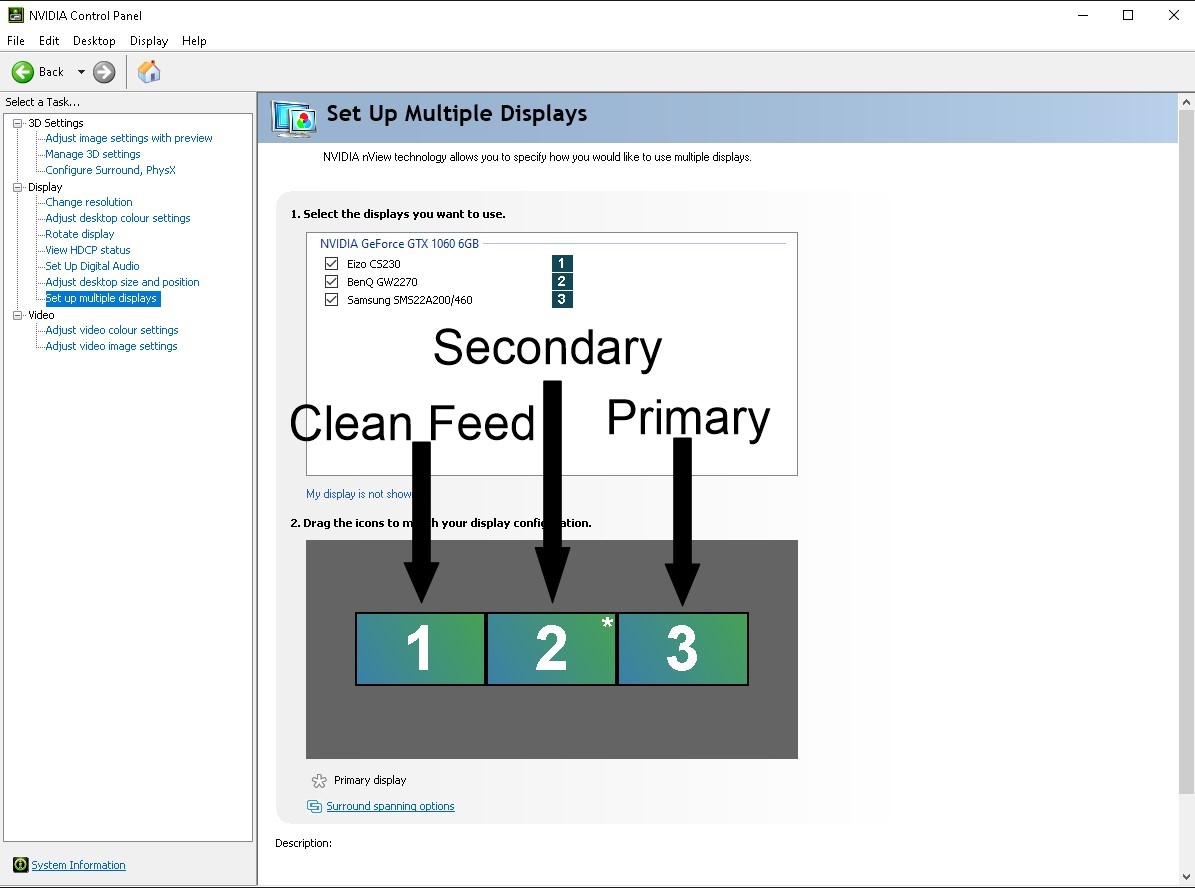Select display 3 icon in layout area
The width and height of the screenshot is (1195, 888).
pyautogui.click(x=683, y=649)
